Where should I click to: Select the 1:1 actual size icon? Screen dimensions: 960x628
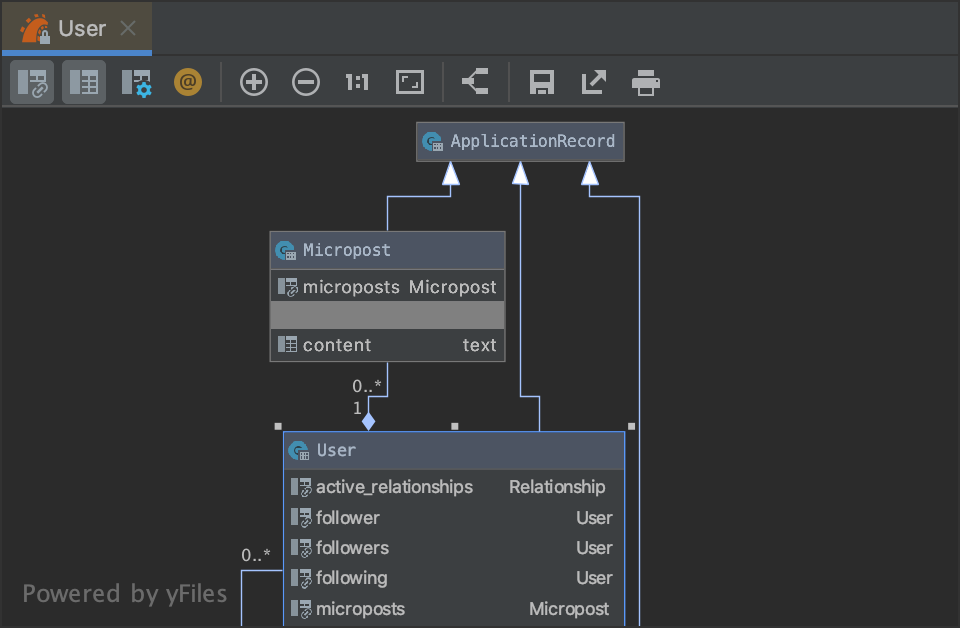(357, 82)
